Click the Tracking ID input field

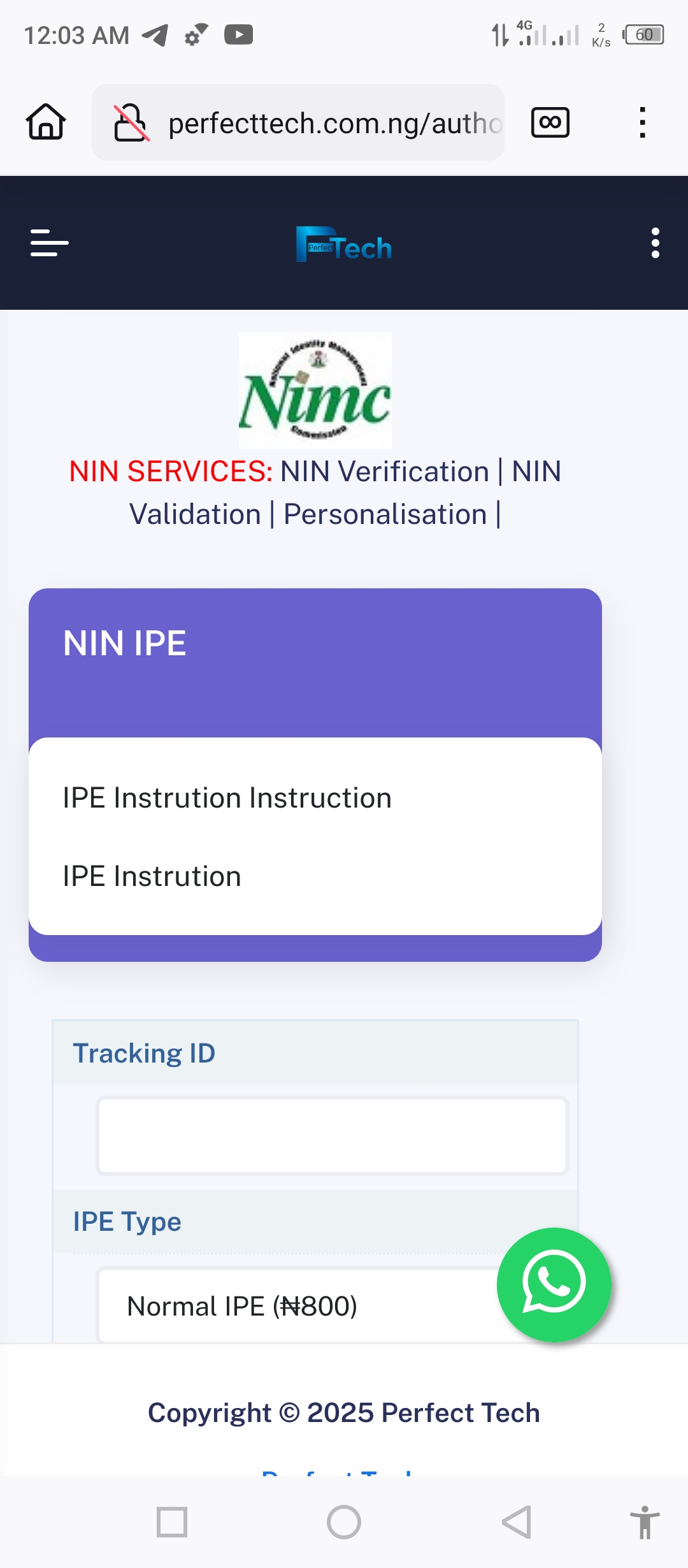332,1135
